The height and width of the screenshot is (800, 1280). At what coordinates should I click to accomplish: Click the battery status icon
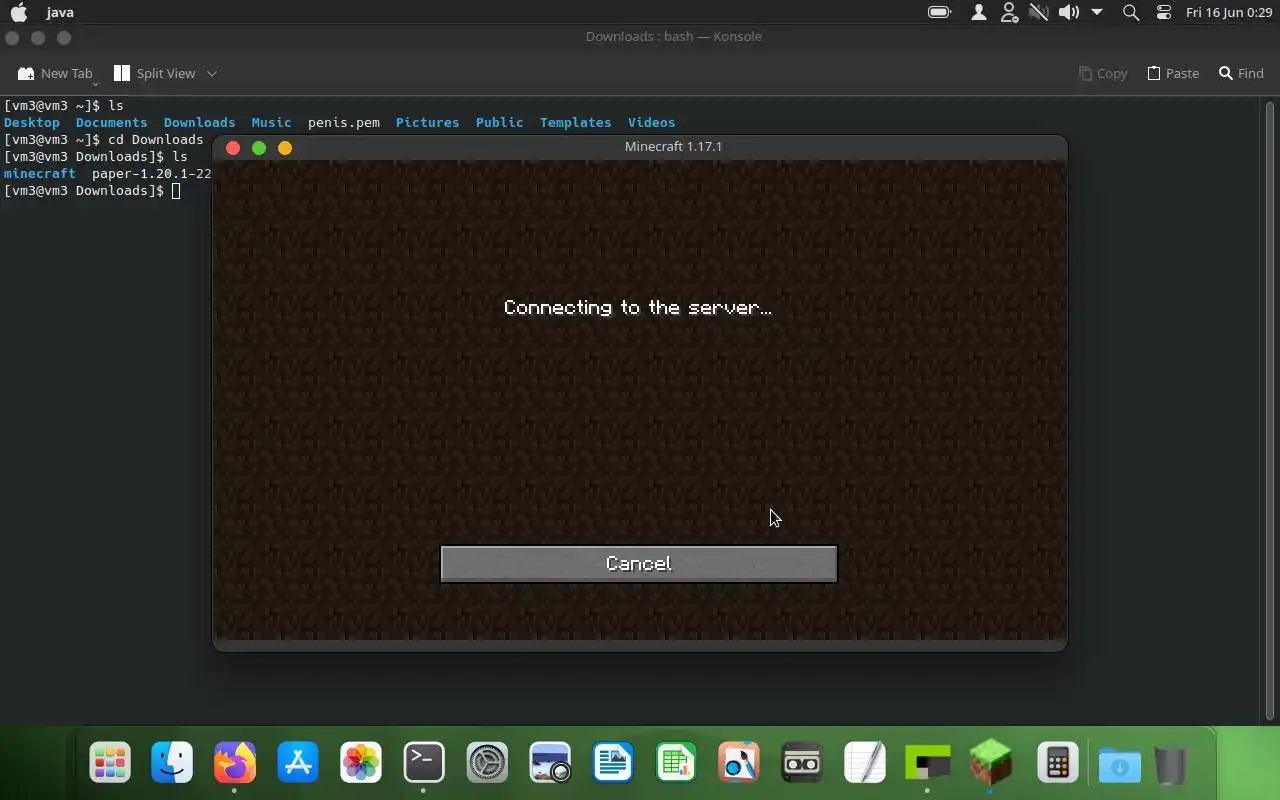coord(939,12)
